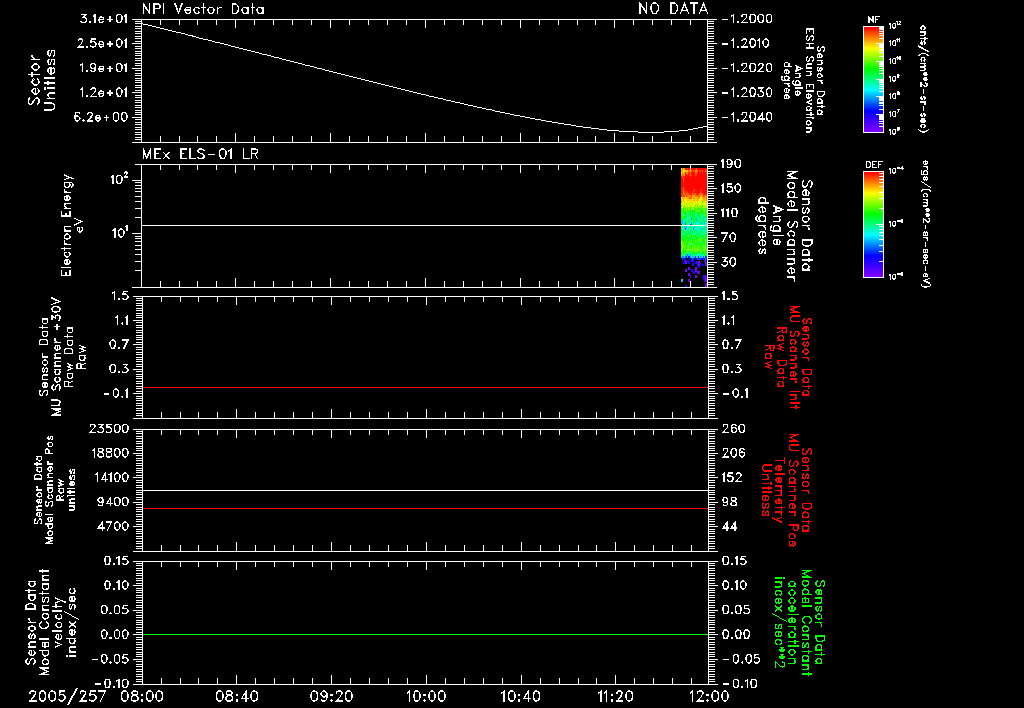The height and width of the screenshot is (708, 1024).
Task: Select the green 'Model Constant acceleration' label
Action: click(x=799, y=623)
